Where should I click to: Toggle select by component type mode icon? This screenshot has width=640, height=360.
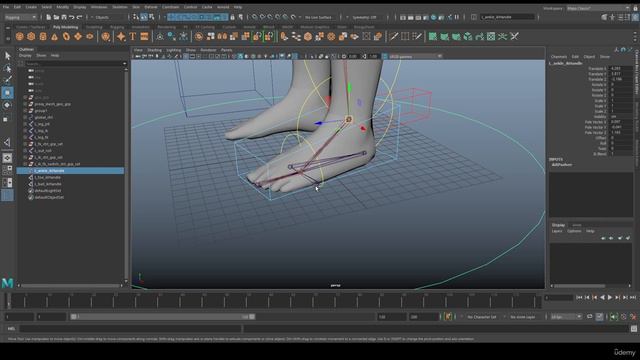pyautogui.click(x=151, y=17)
